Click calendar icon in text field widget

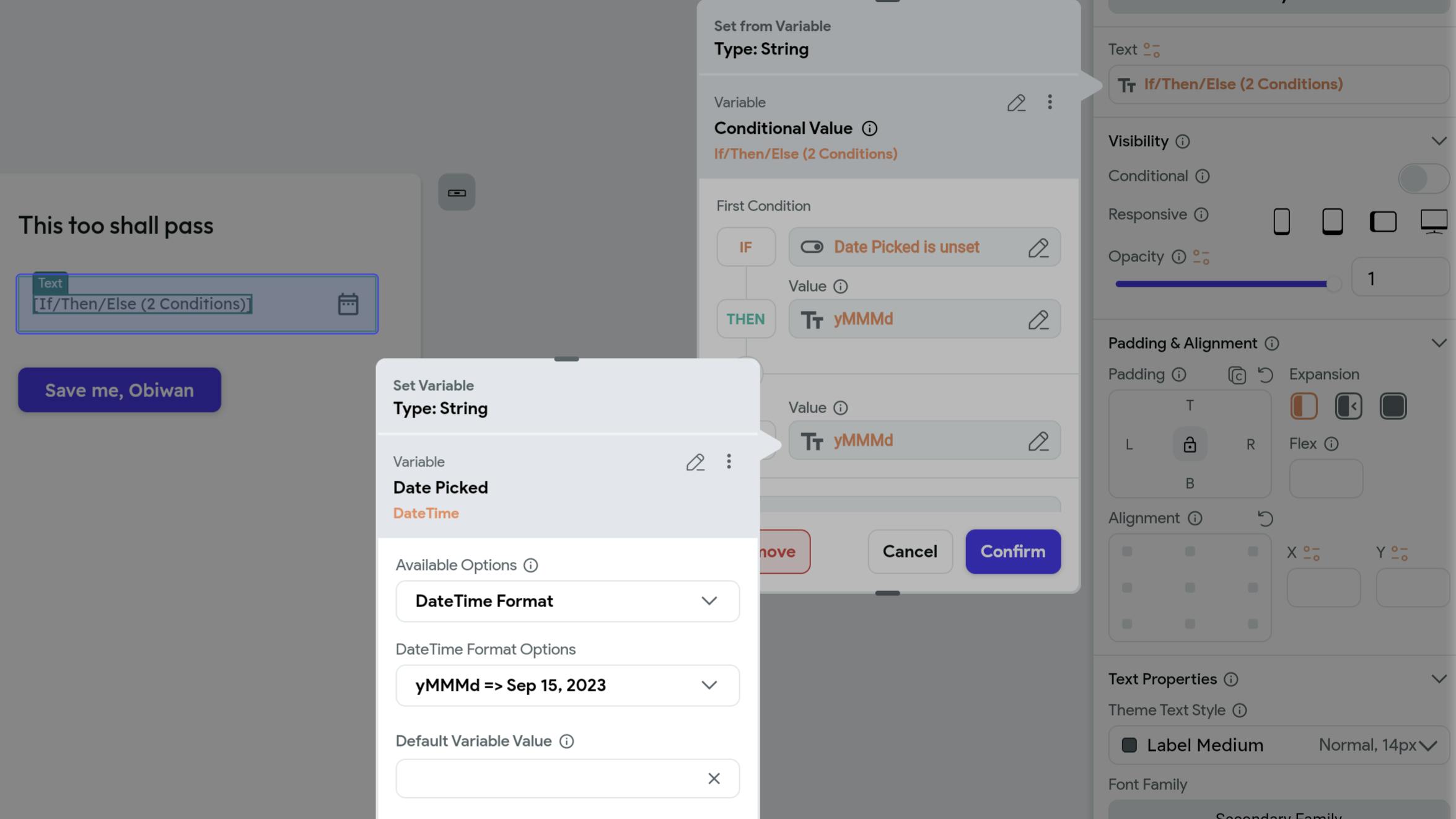(x=348, y=304)
